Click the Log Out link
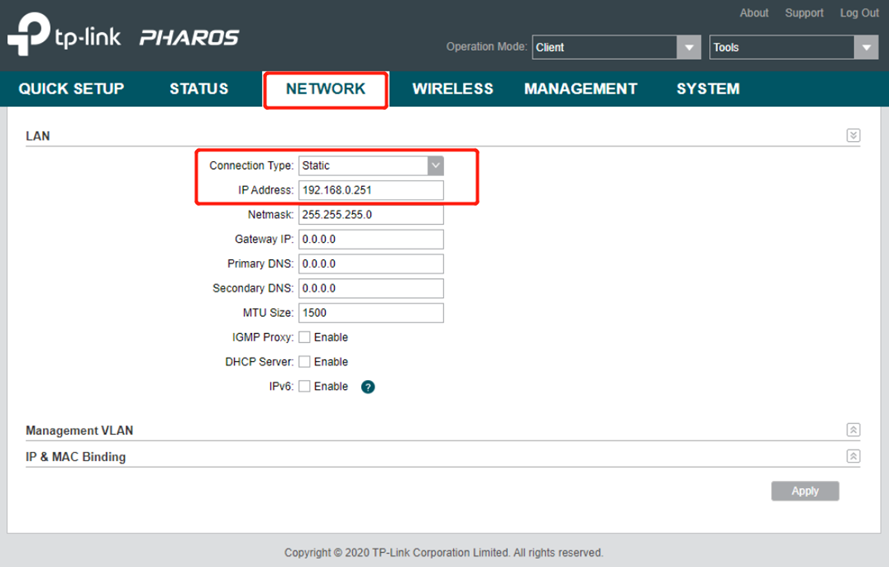This screenshot has height=567, width=889. [x=859, y=13]
